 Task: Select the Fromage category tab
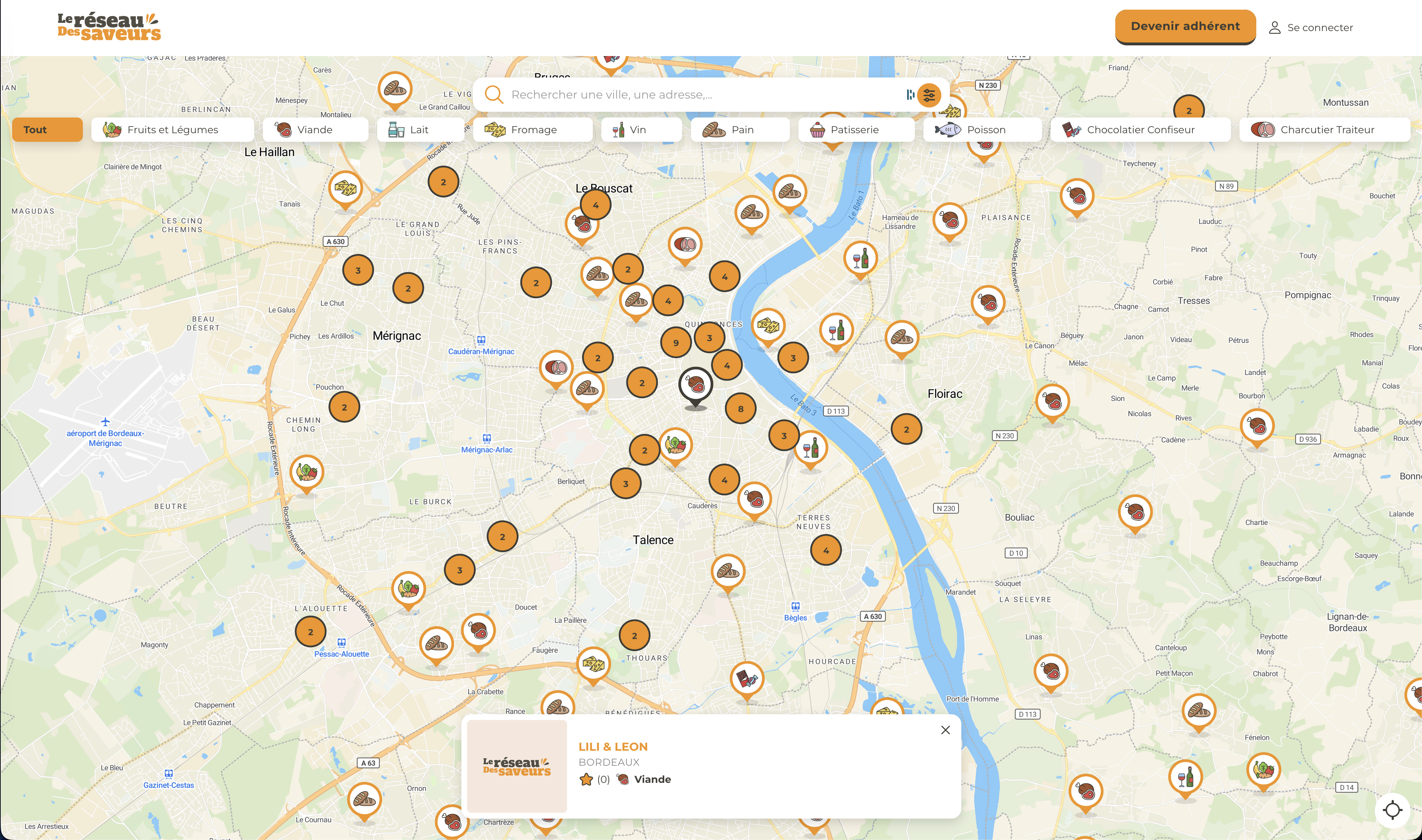(x=532, y=130)
